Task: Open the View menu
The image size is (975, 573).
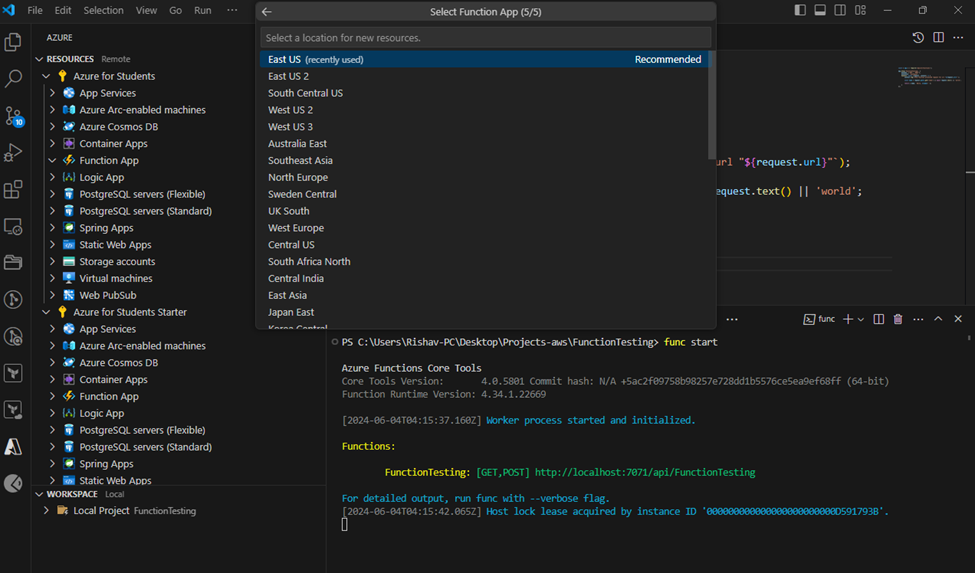Action: tap(146, 10)
